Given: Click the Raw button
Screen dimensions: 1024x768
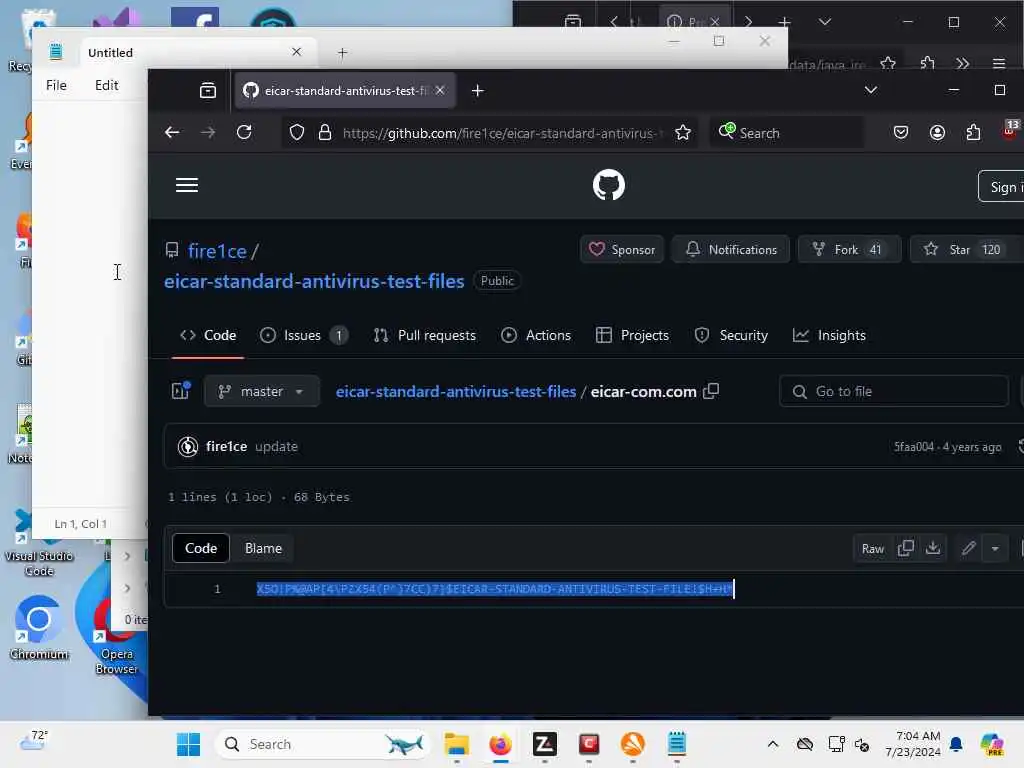Looking at the screenshot, I should (872, 549).
